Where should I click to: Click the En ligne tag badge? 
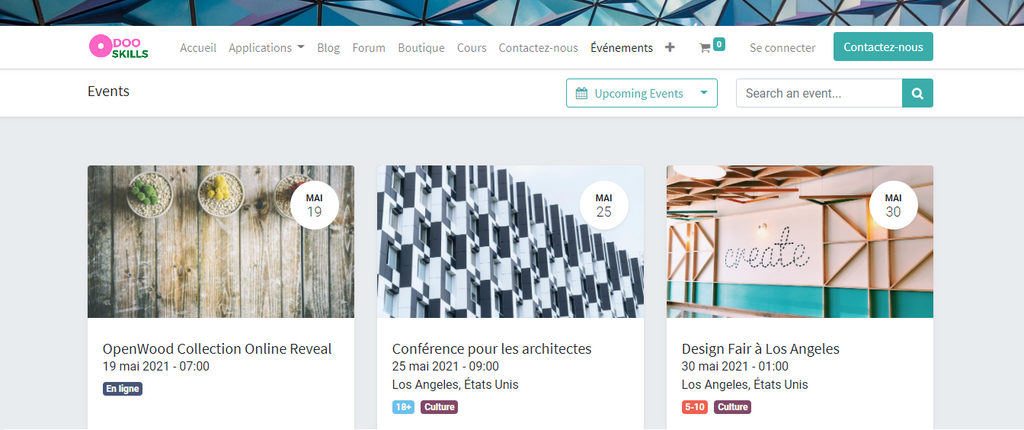click(x=123, y=389)
